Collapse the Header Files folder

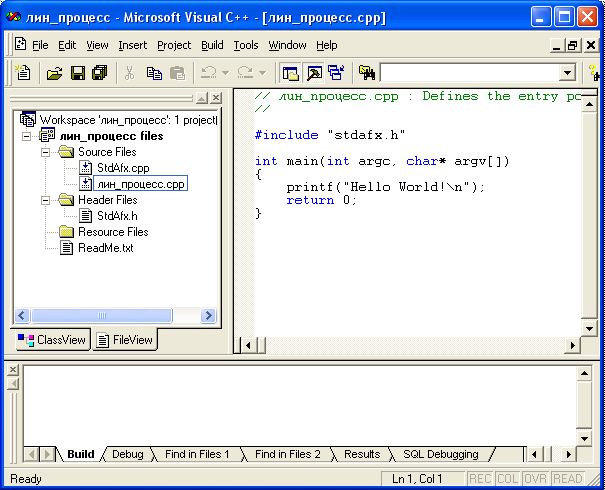[46, 200]
